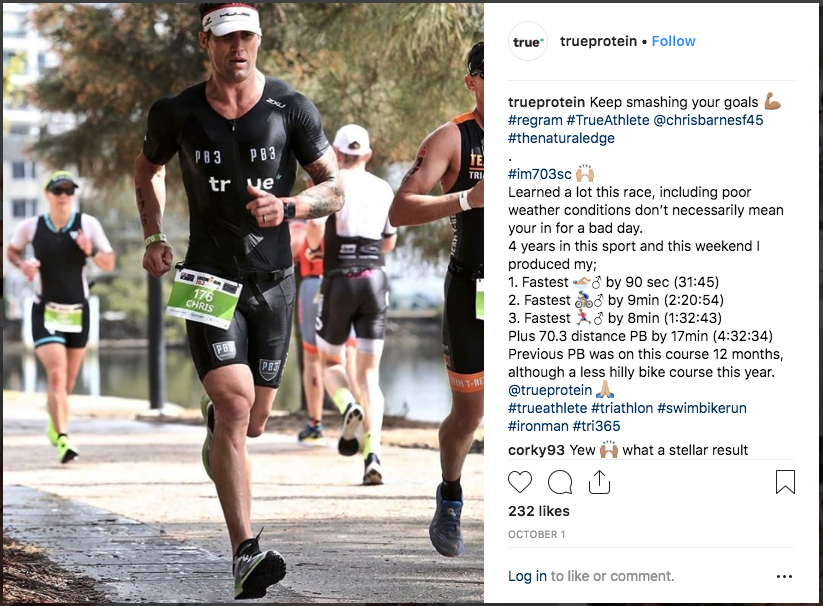Open the #TrueAthlete hashtag in caption

[608, 120]
